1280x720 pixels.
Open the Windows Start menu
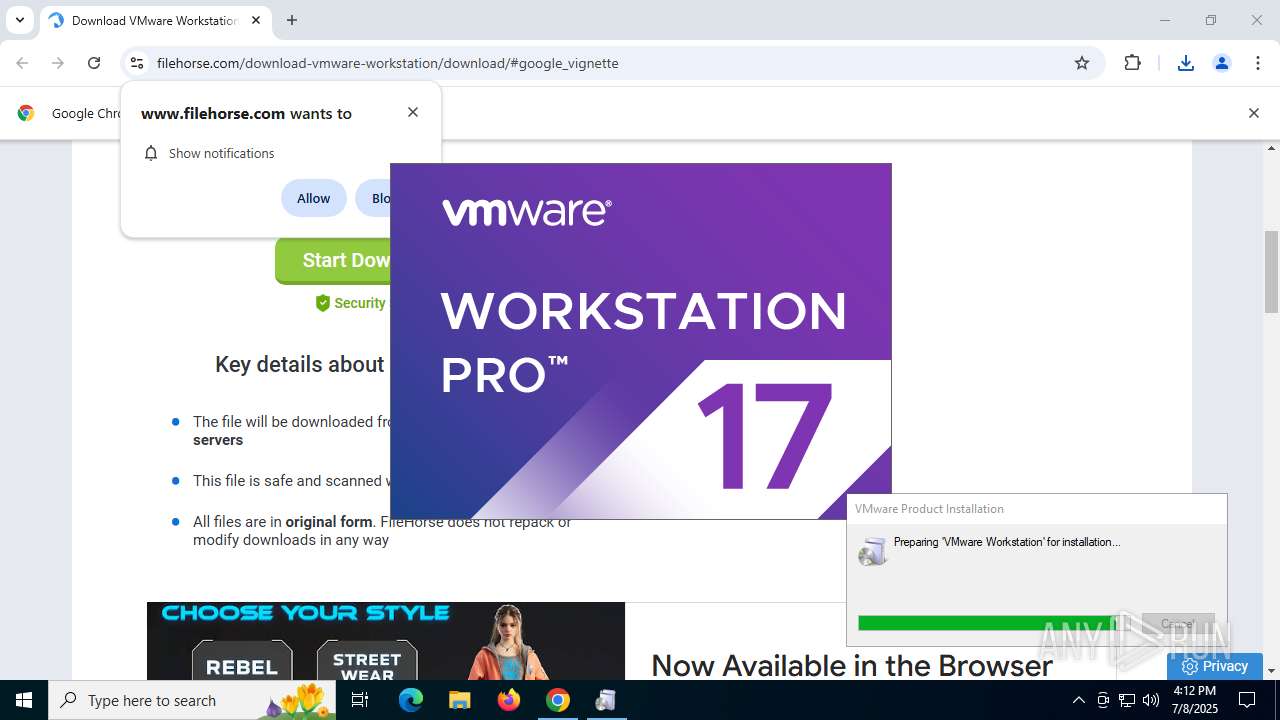[x=24, y=700]
